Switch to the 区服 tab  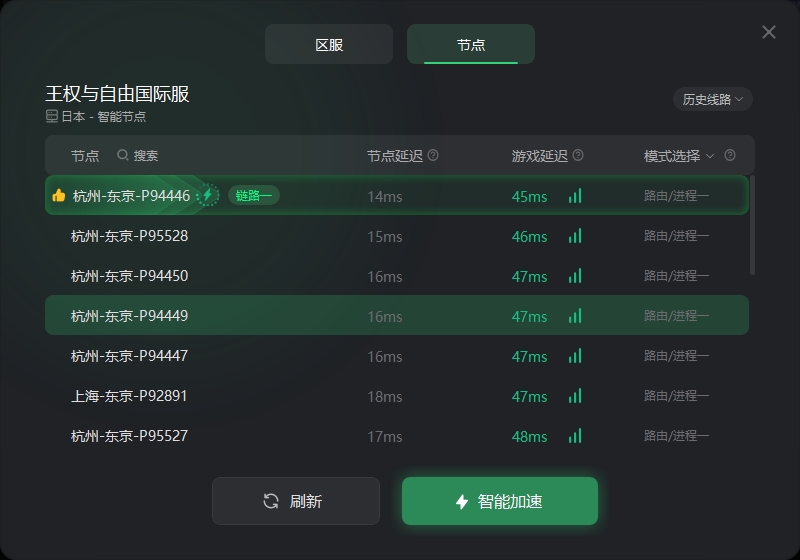(x=329, y=44)
